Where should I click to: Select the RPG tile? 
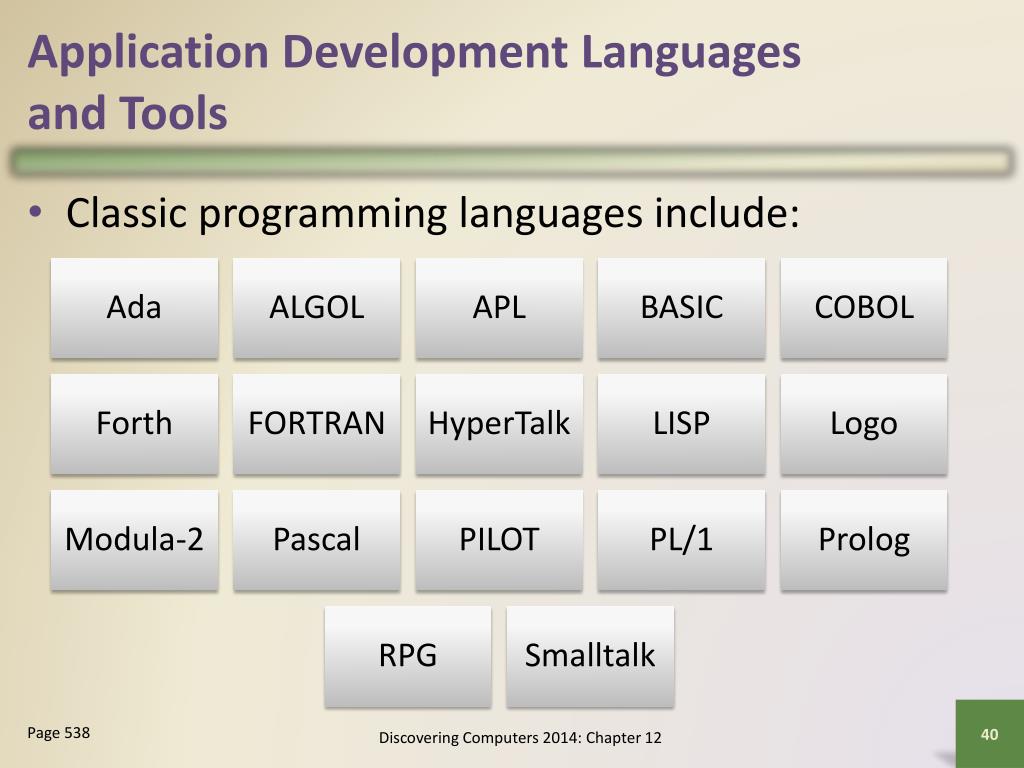point(408,656)
